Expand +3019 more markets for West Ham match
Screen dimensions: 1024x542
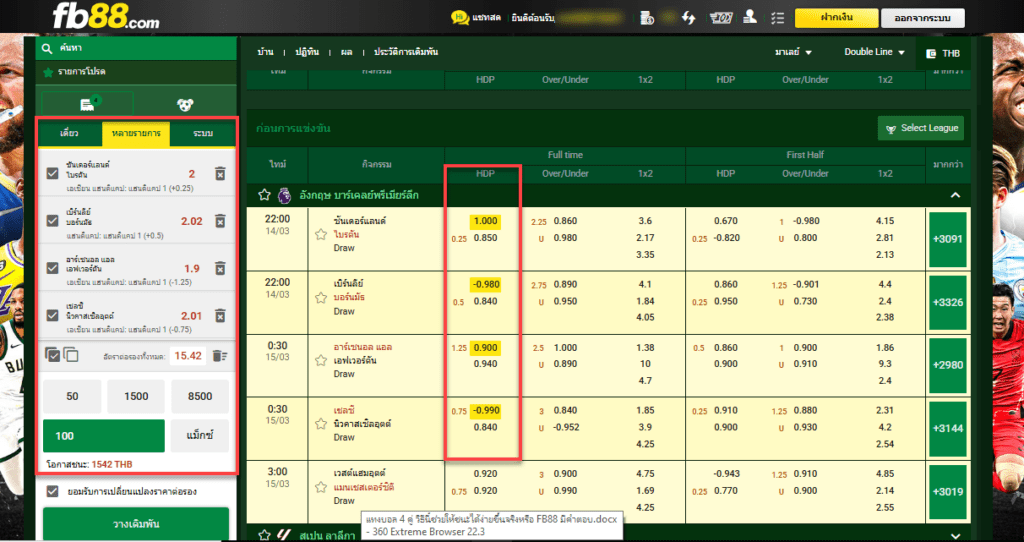(x=948, y=492)
